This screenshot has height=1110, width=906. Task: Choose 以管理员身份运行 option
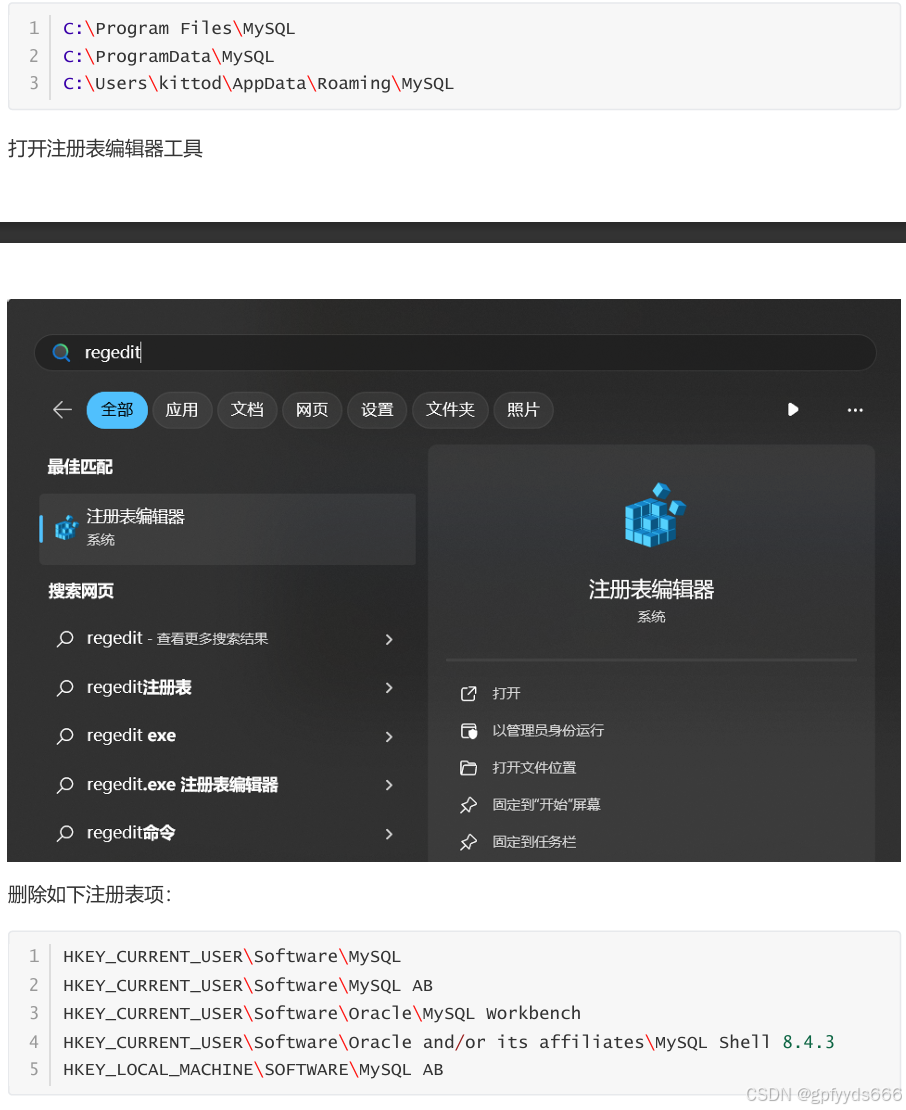pos(548,731)
